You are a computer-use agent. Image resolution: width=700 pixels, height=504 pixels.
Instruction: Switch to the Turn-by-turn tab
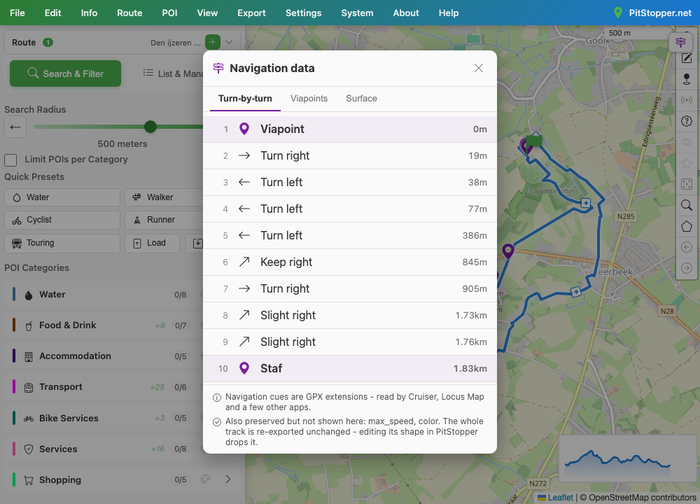point(245,99)
